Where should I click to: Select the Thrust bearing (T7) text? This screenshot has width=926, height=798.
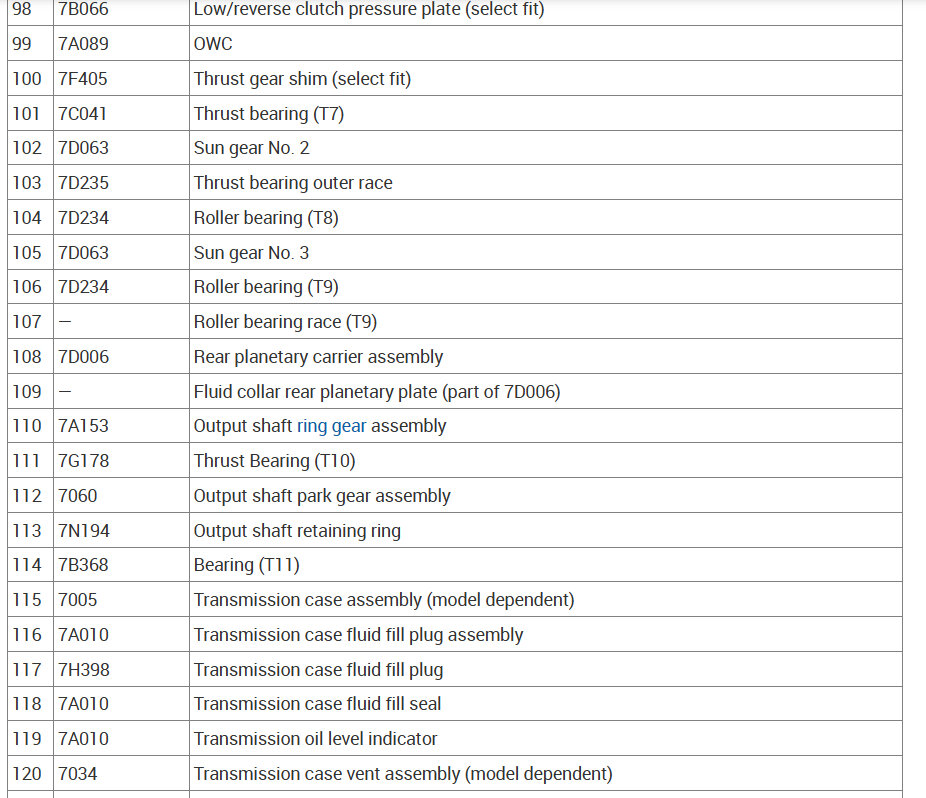268,114
